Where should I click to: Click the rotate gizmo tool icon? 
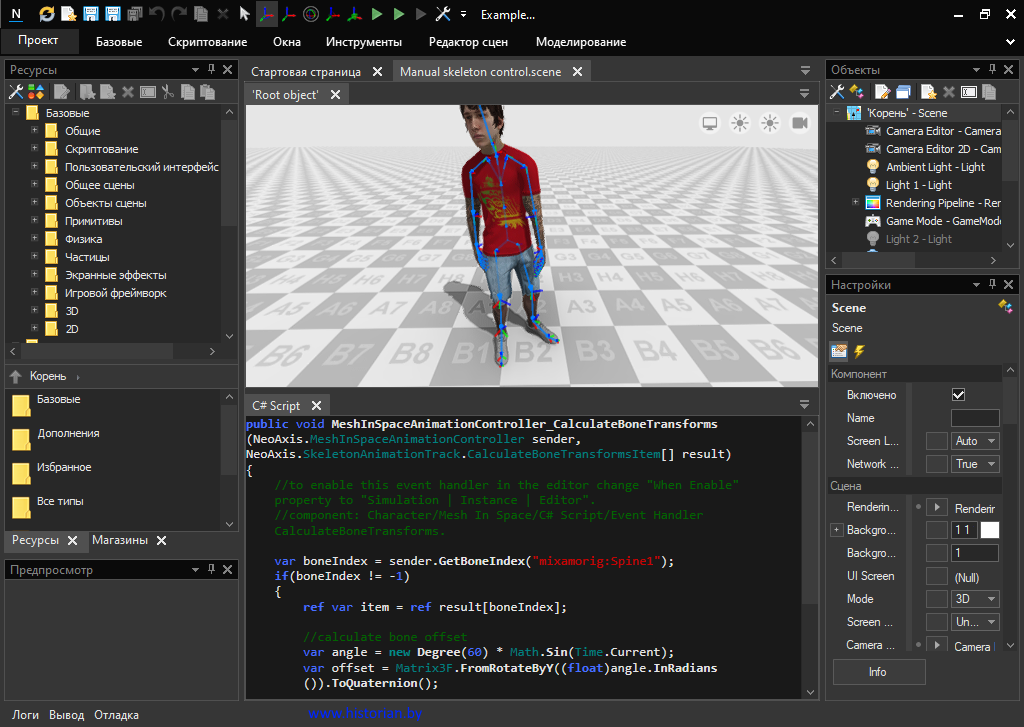(310, 14)
